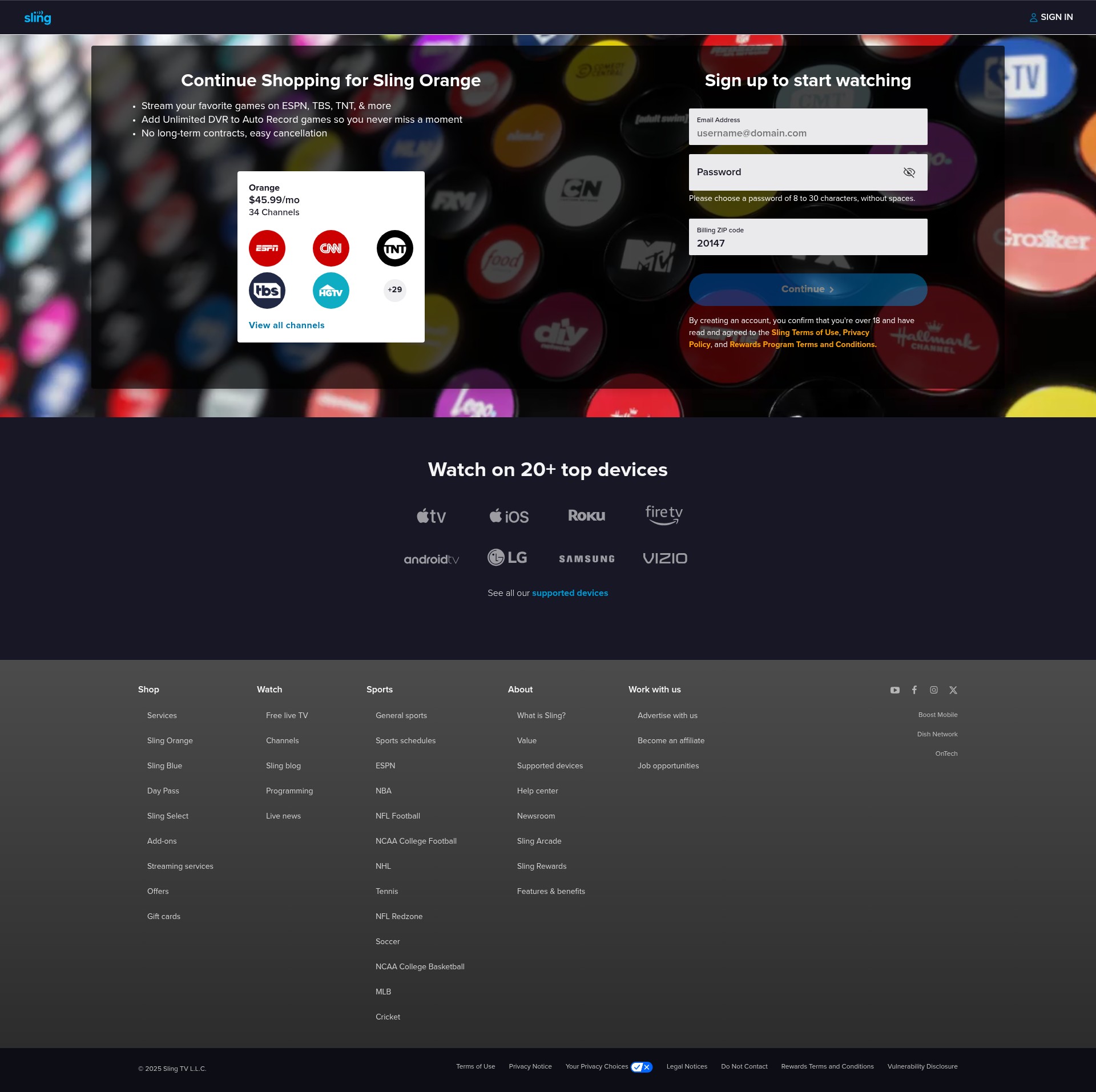Click the Vizio device logo

665,558
